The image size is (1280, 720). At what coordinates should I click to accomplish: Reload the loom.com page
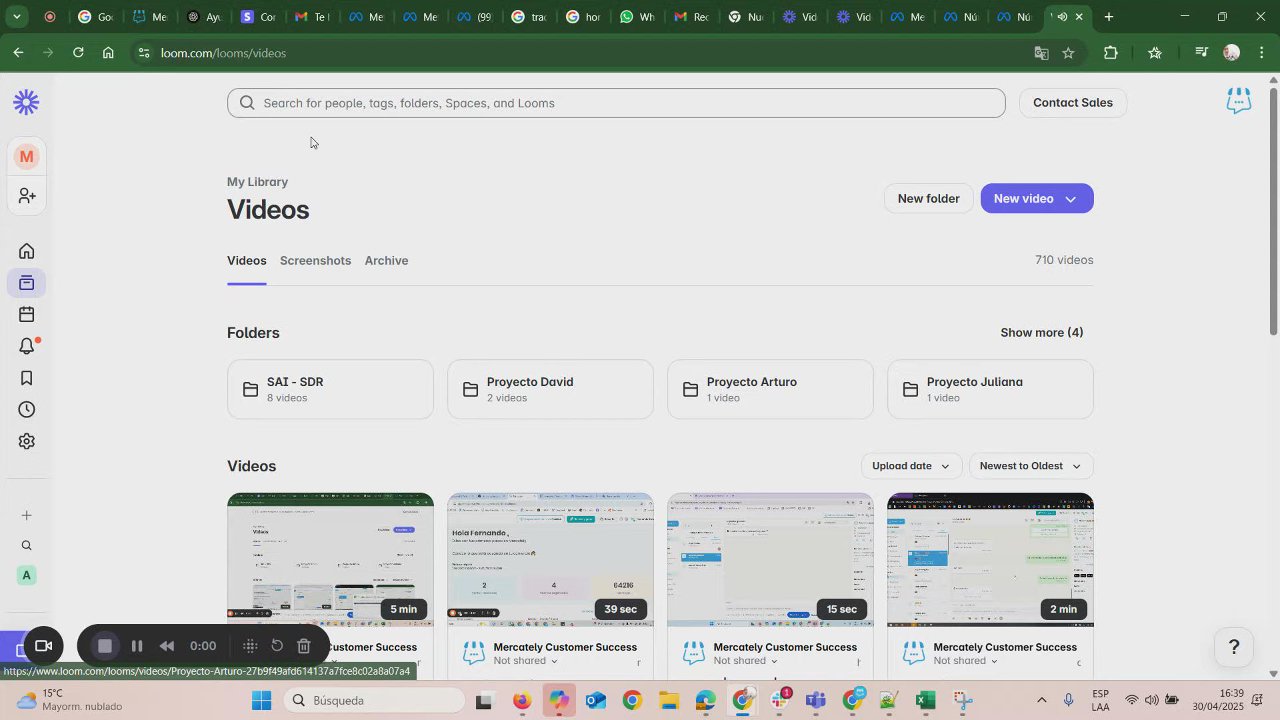click(78, 53)
